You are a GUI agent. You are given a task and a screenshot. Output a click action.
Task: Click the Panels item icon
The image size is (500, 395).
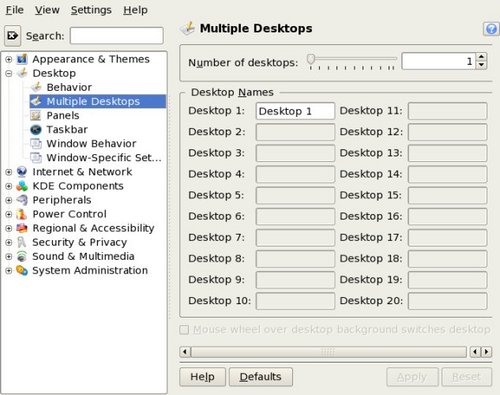[x=36, y=115]
